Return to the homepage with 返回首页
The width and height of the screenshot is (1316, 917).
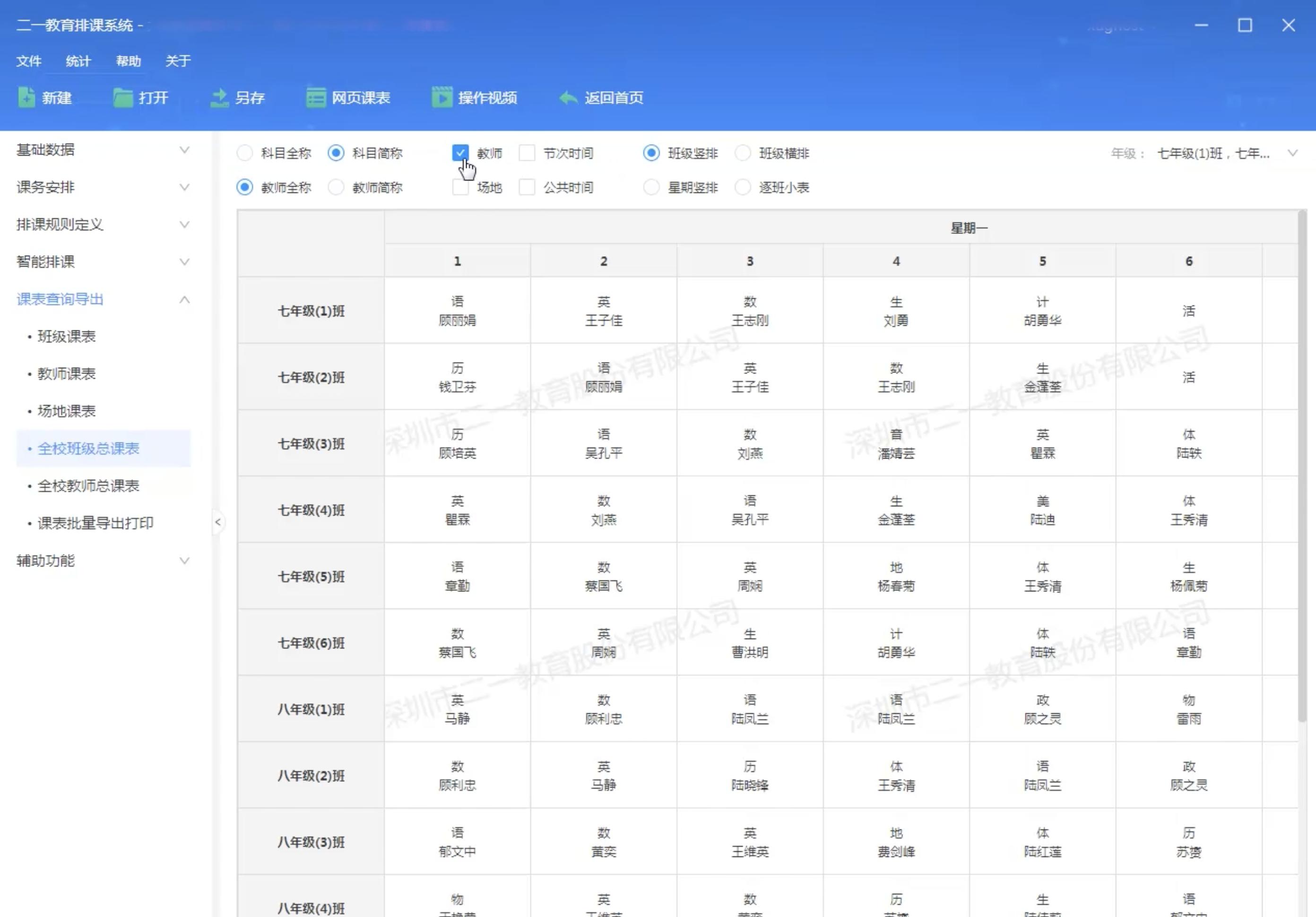601,97
